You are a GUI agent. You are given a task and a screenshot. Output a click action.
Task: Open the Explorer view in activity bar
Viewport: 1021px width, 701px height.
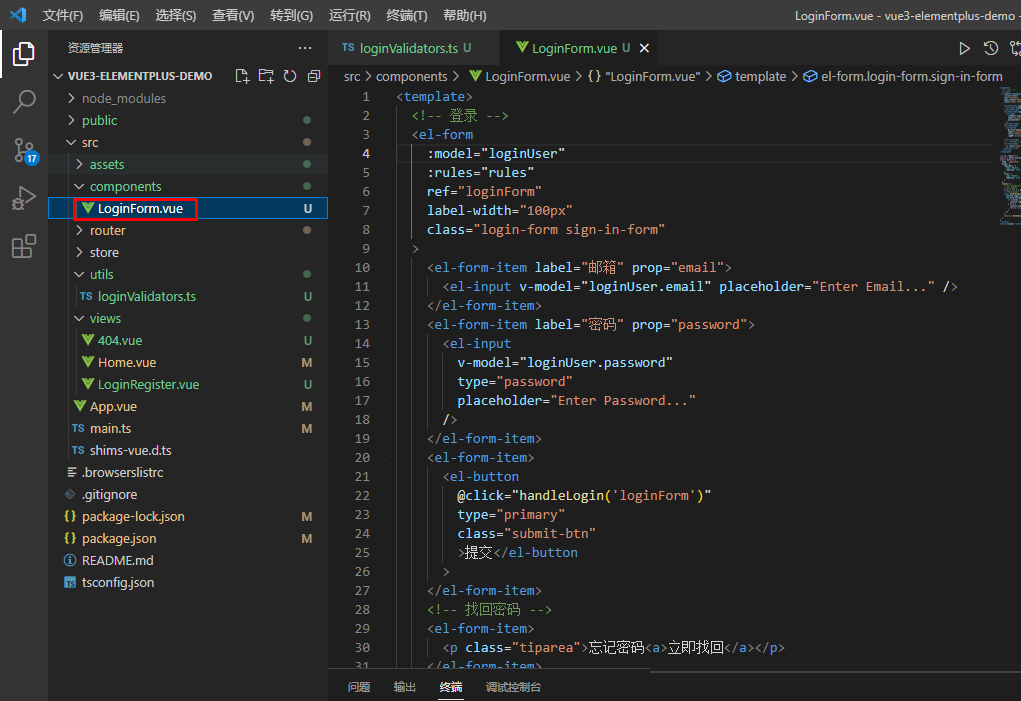[23, 54]
